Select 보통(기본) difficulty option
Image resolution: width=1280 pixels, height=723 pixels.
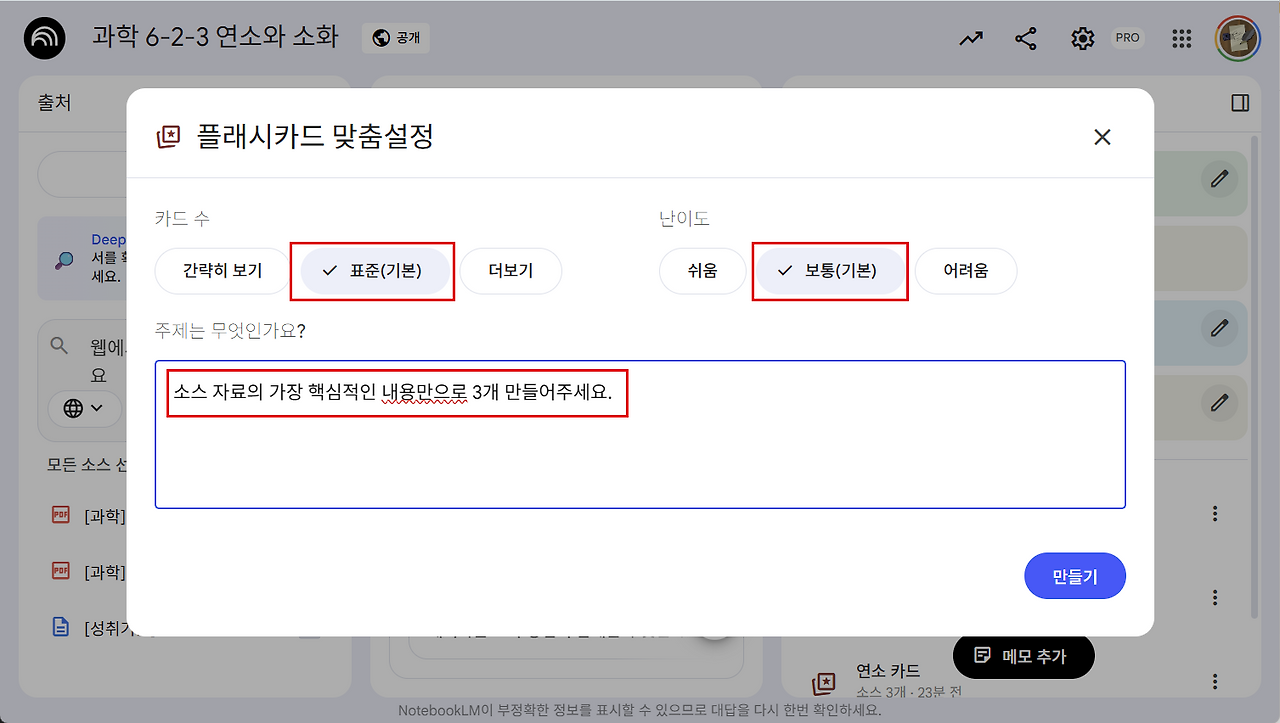click(829, 270)
